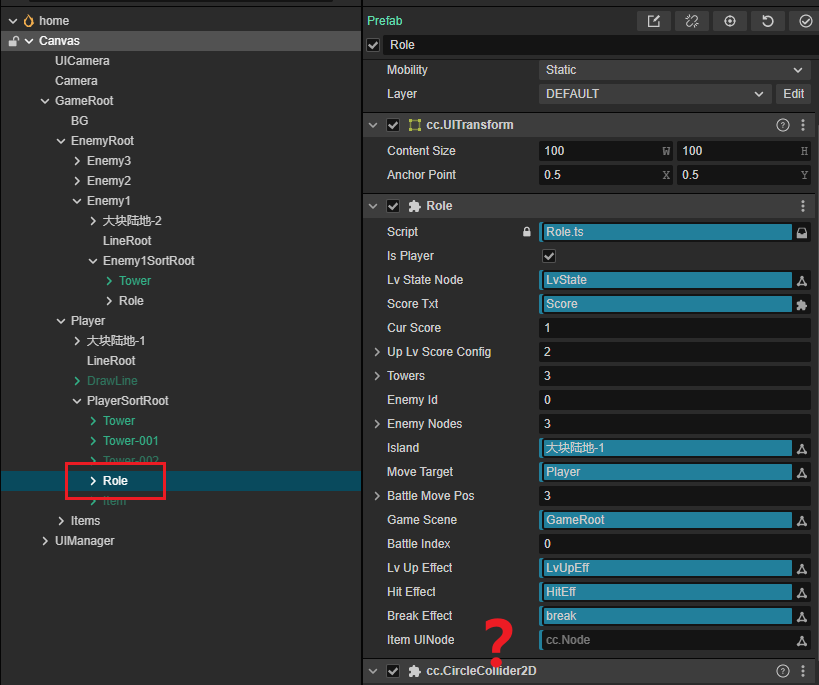Expand the Up Lv Score Config array

[x=377, y=352]
